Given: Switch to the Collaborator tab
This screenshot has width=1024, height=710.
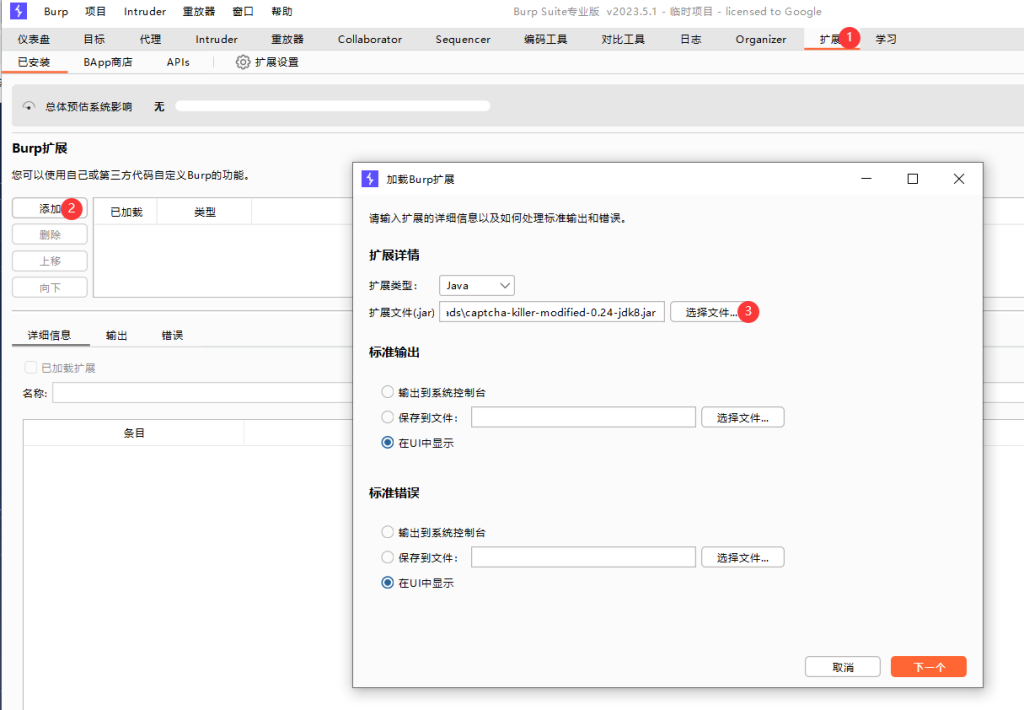Looking at the screenshot, I should pyautogui.click(x=370, y=39).
